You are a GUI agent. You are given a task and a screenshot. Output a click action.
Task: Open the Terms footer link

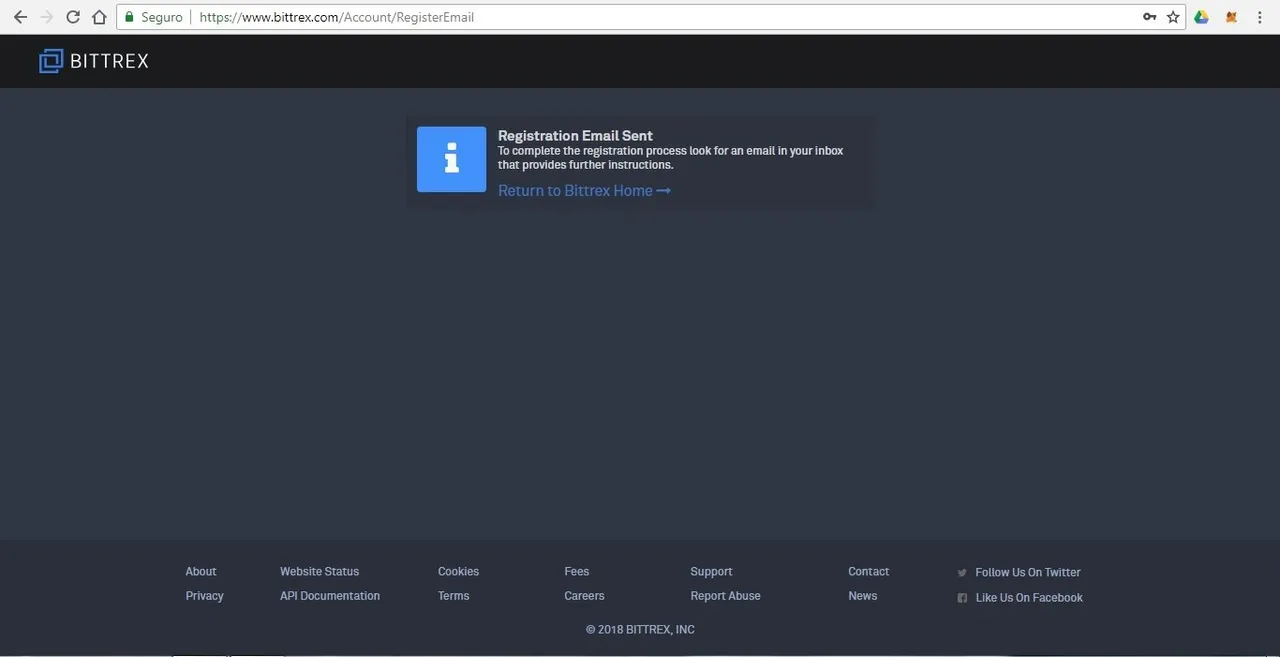click(453, 596)
